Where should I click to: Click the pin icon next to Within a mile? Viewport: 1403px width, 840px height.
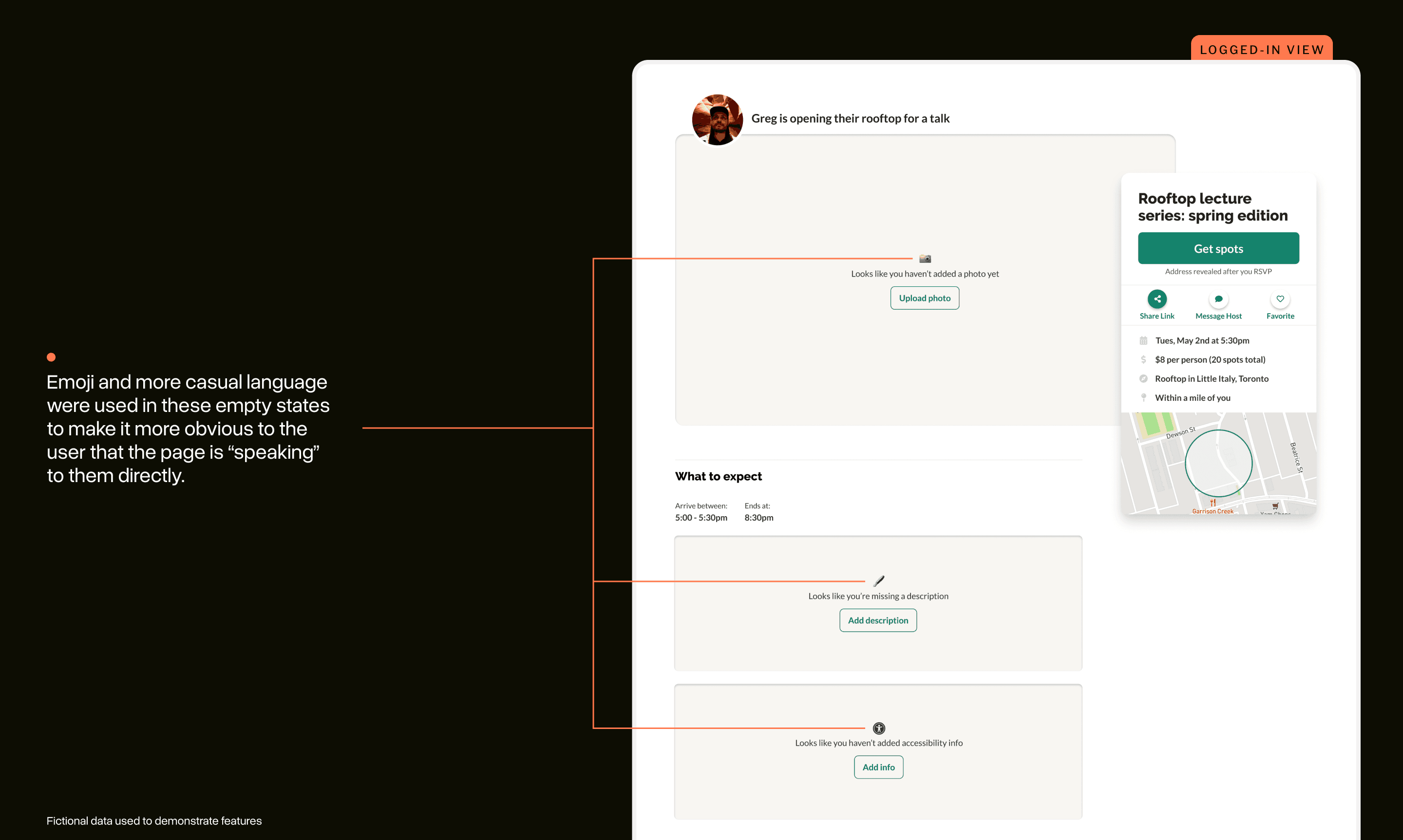pyautogui.click(x=1144, y=397)
